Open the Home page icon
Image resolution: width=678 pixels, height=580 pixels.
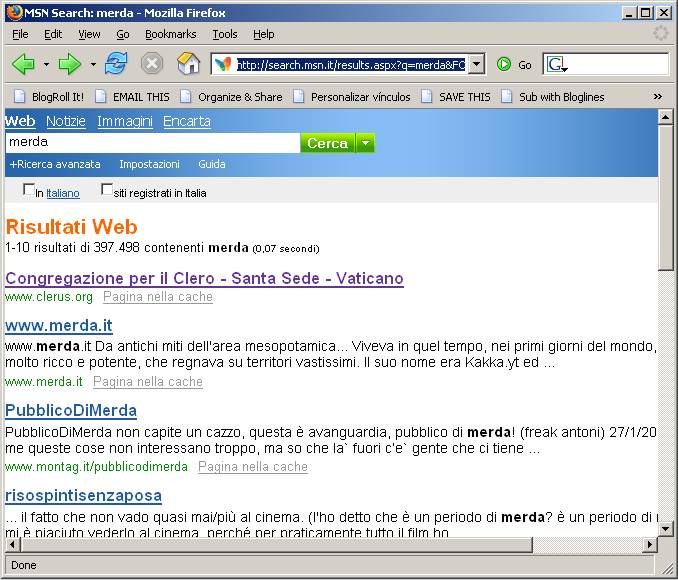188,64
